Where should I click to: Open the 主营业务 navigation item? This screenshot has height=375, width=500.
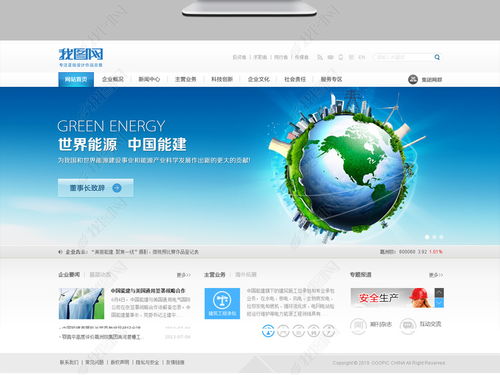coord(186,79)
